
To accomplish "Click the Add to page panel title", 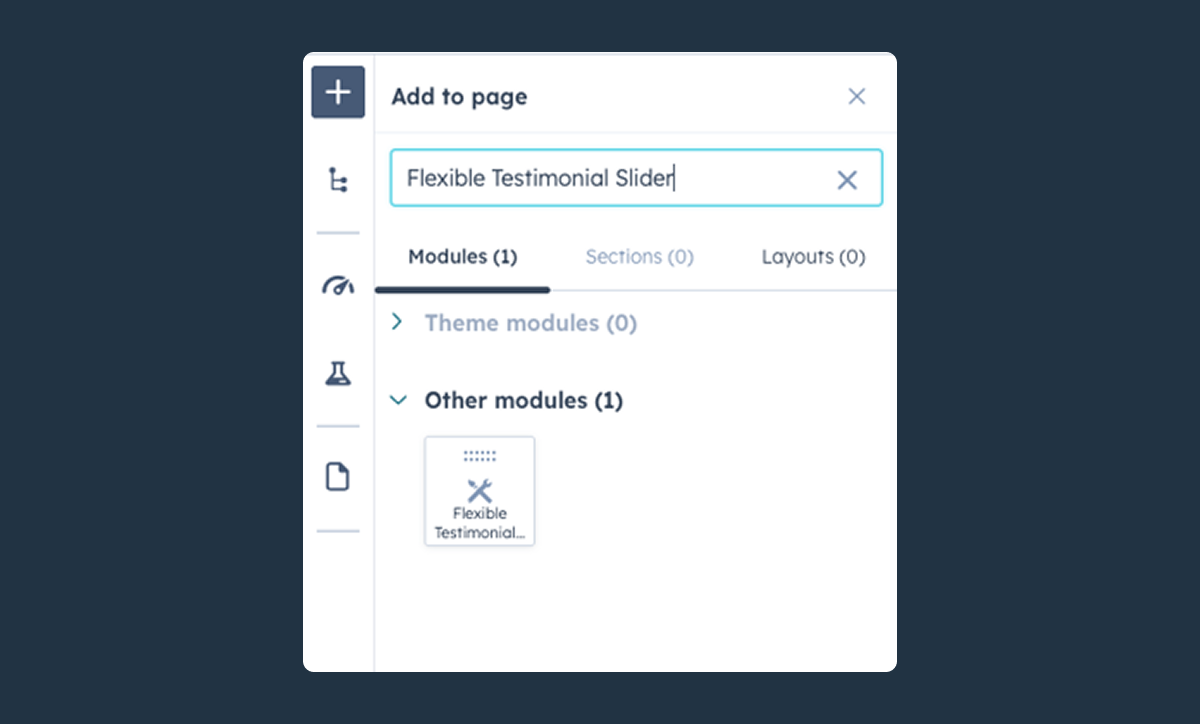I will coord(459,97).
